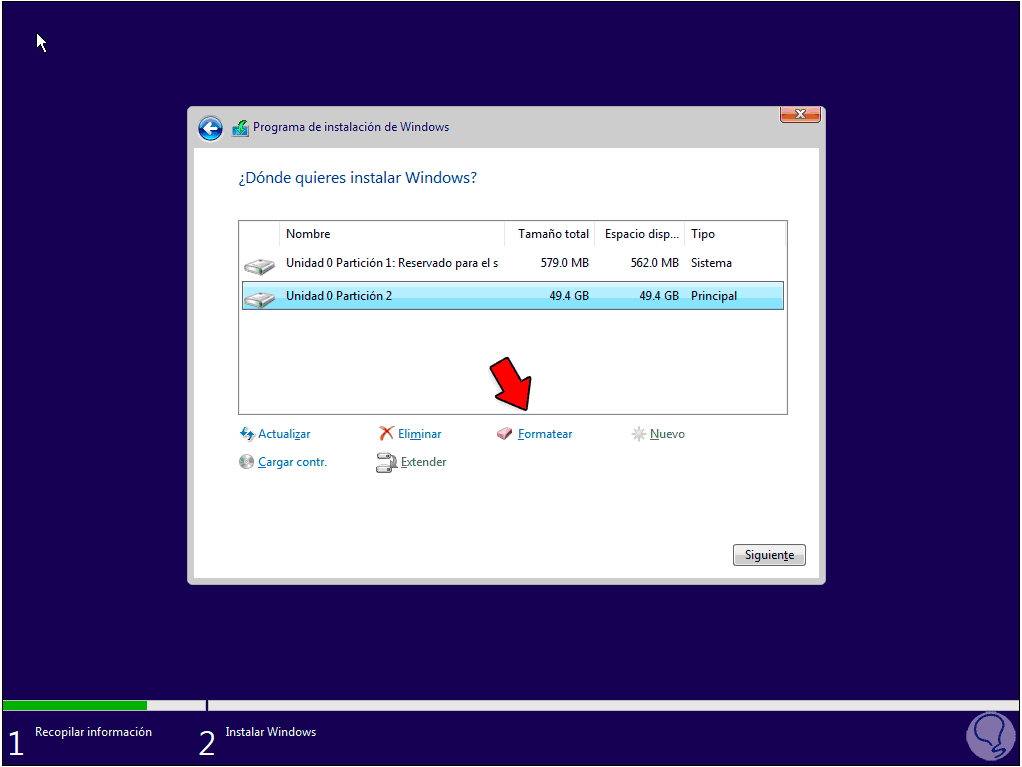Click the Siguiente button
The width and height of the screenshot is (1022, 767).
click(x=769, y=555)
